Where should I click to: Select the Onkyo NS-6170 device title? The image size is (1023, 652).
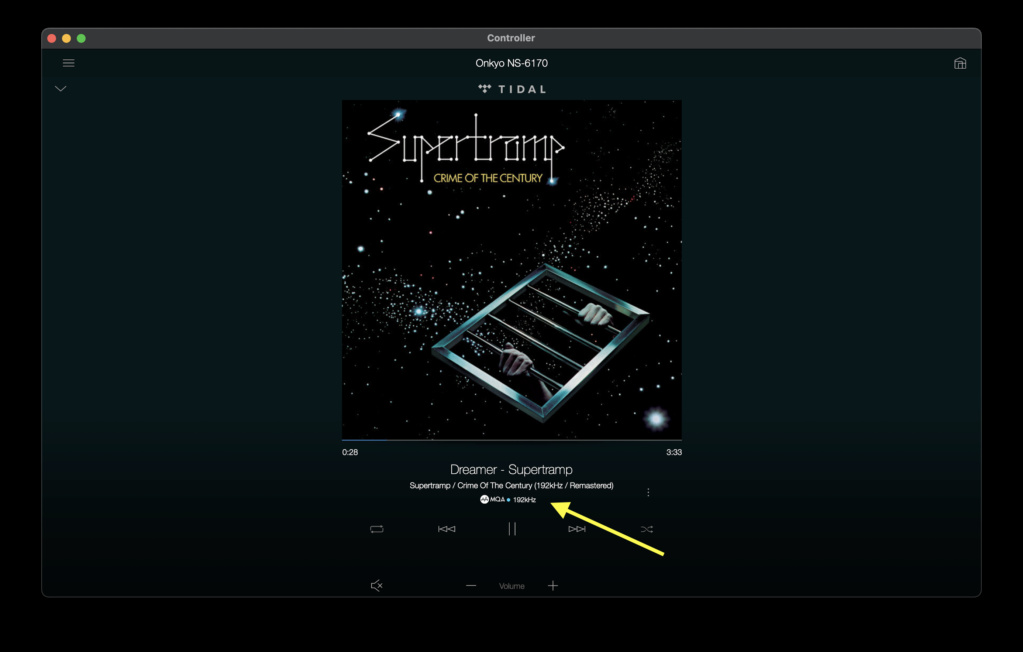pos(512,63)
